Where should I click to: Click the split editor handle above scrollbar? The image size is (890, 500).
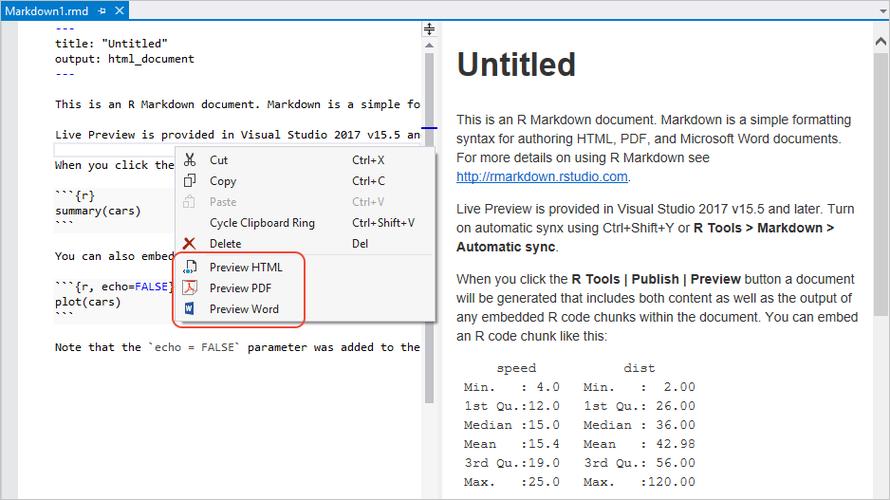click(x=429, y=30)
